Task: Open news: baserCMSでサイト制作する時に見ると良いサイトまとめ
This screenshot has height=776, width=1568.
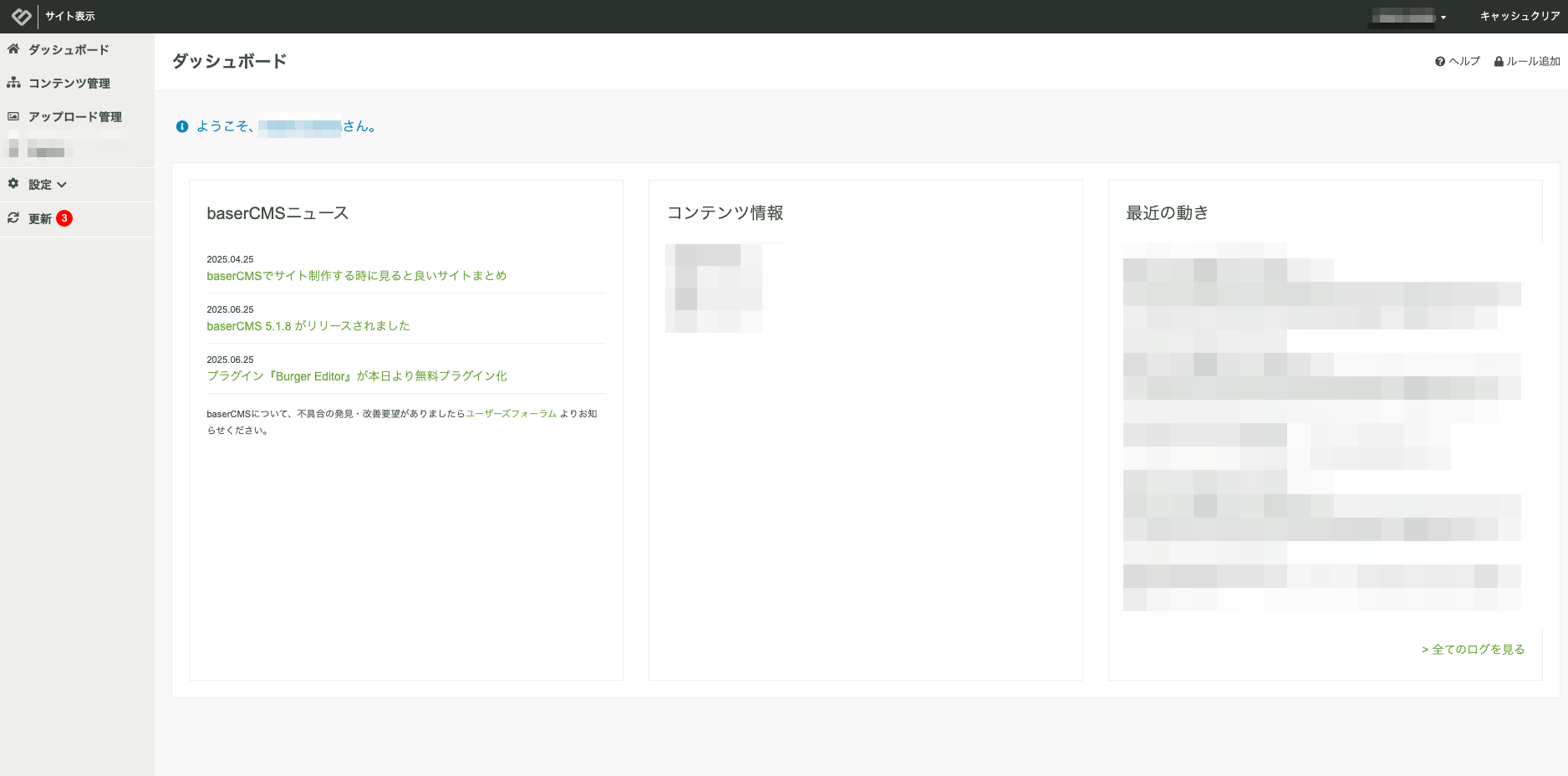Action: (357, 276)
